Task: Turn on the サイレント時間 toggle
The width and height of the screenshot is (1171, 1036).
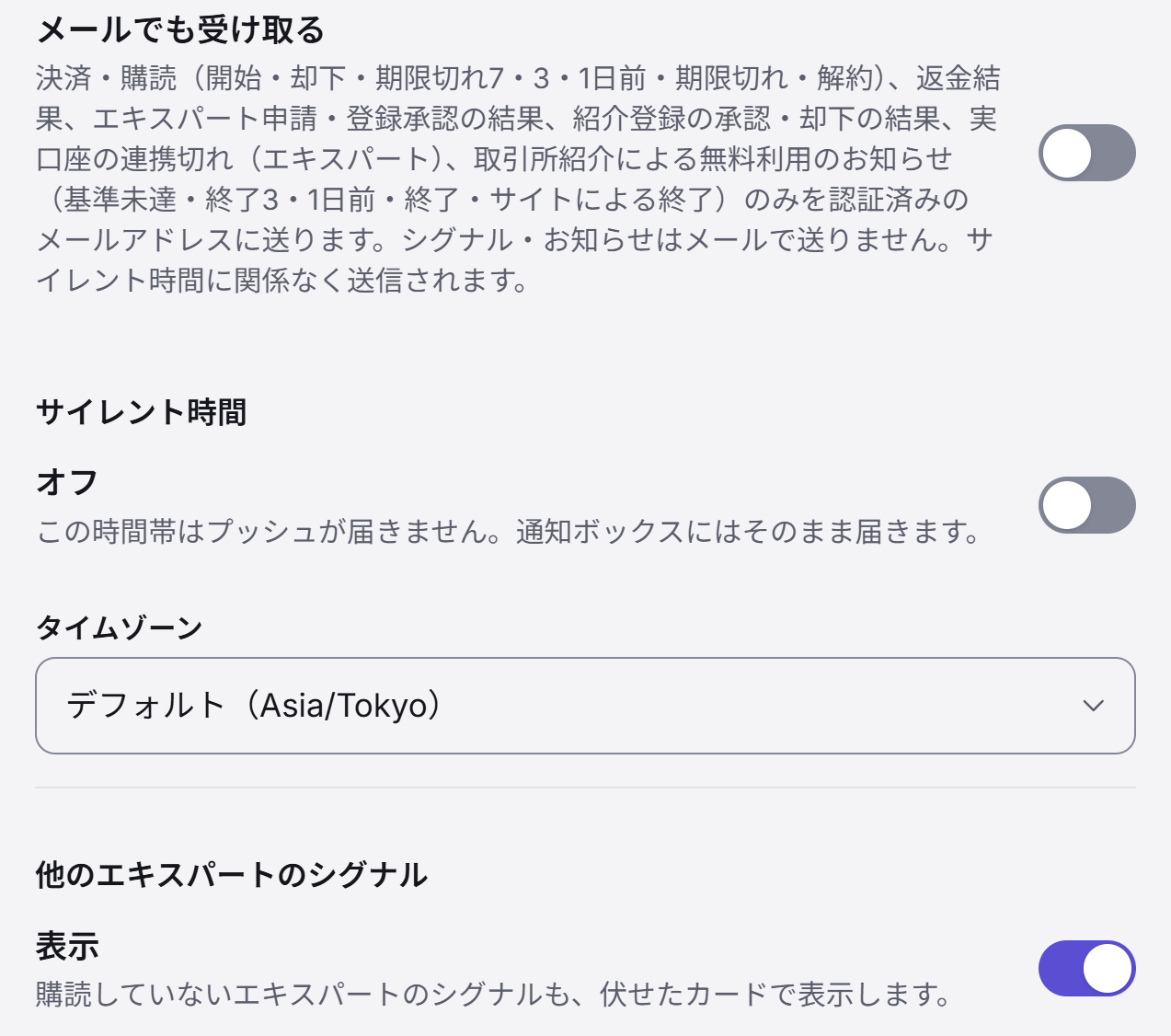Action: [1087, 506]
